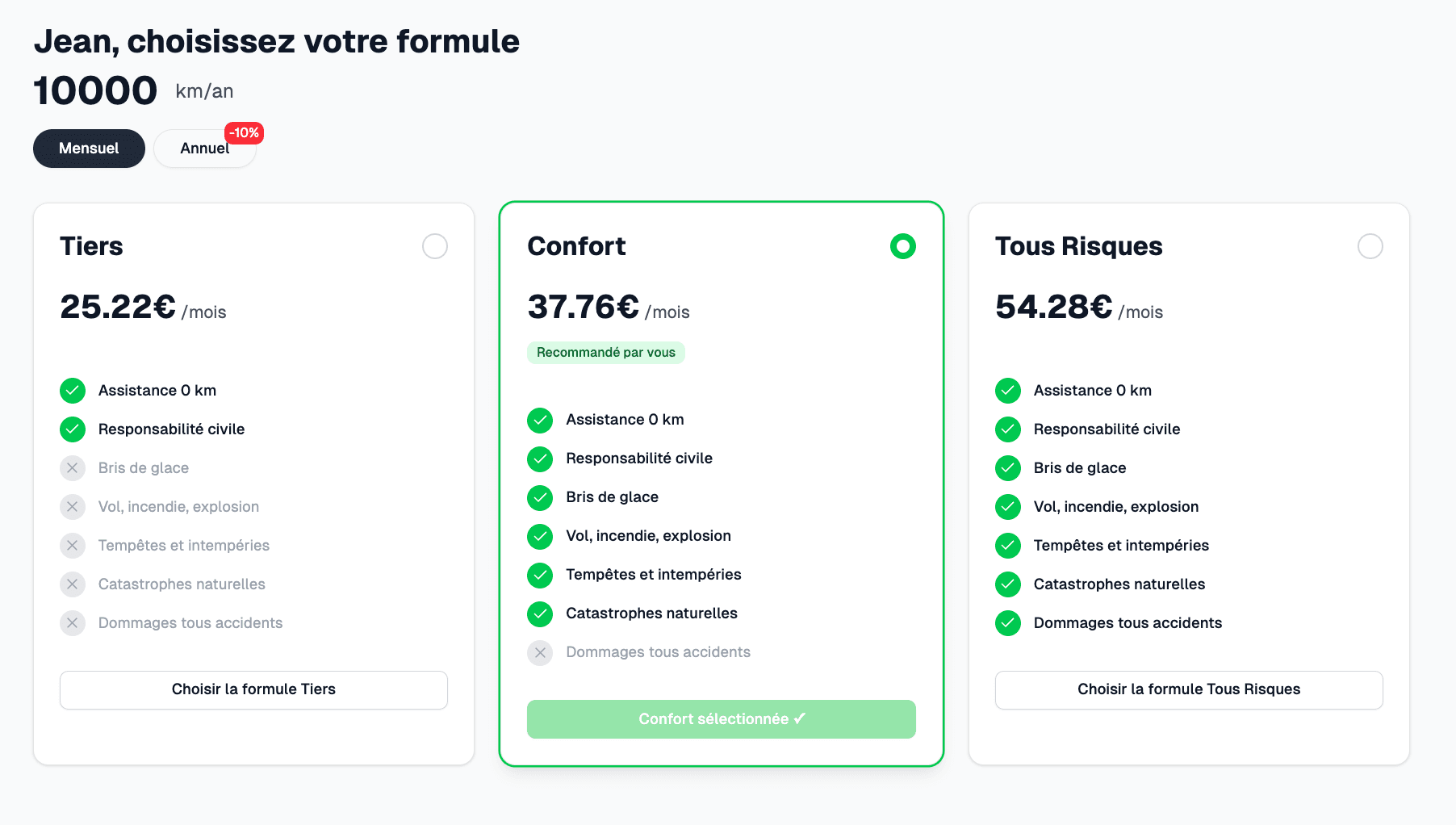
Task: Click the X icon beside Vol, incendie, explosion in Tiers
Action: point(72,506)
